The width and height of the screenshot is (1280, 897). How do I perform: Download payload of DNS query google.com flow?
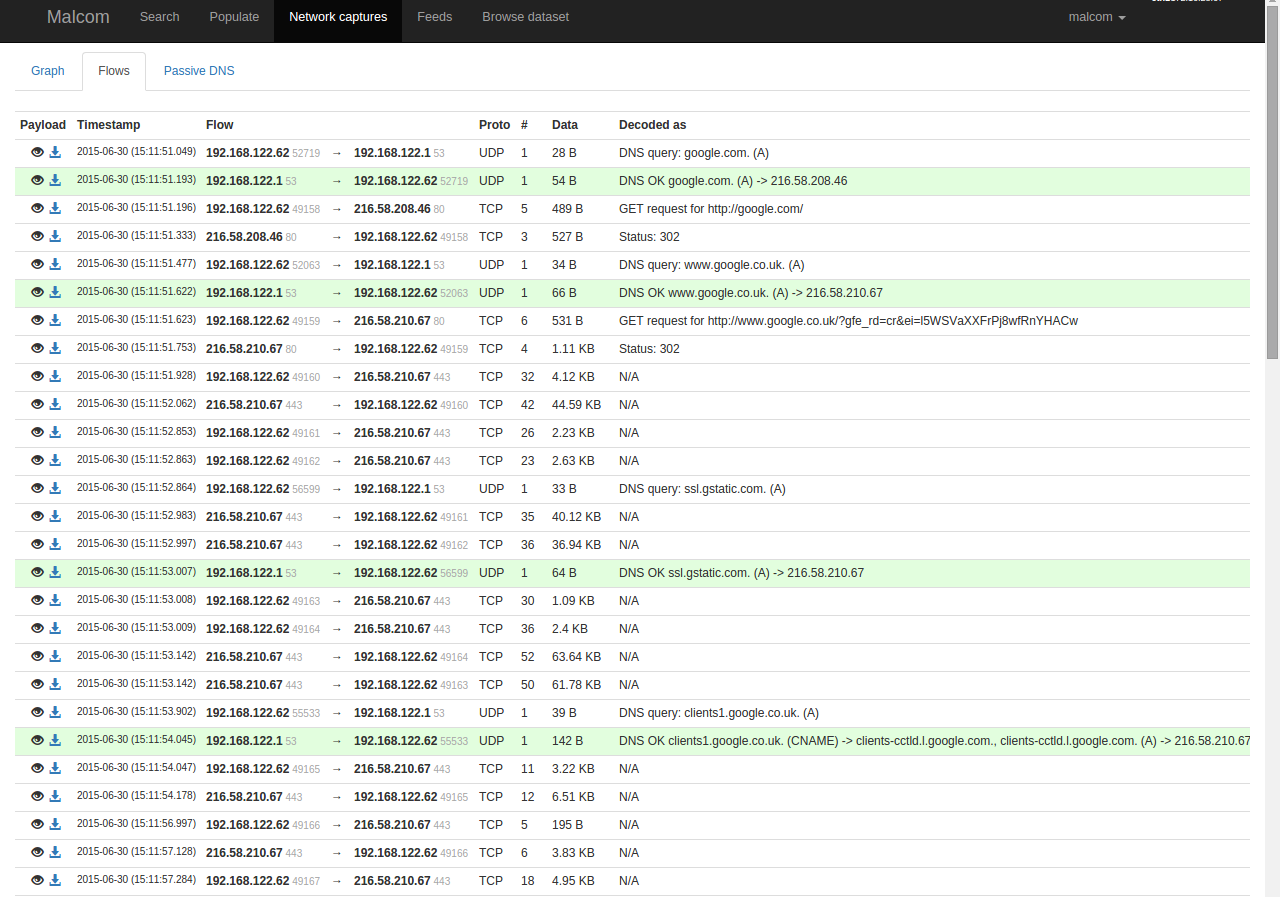click(x=55, y=152)
